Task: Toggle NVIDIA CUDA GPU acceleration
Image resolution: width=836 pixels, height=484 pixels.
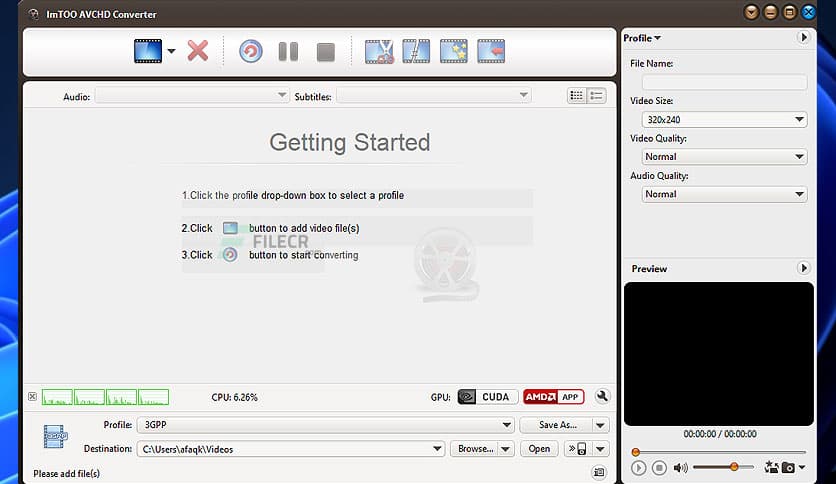Action: pyautogui.click(x=488, y=397)
